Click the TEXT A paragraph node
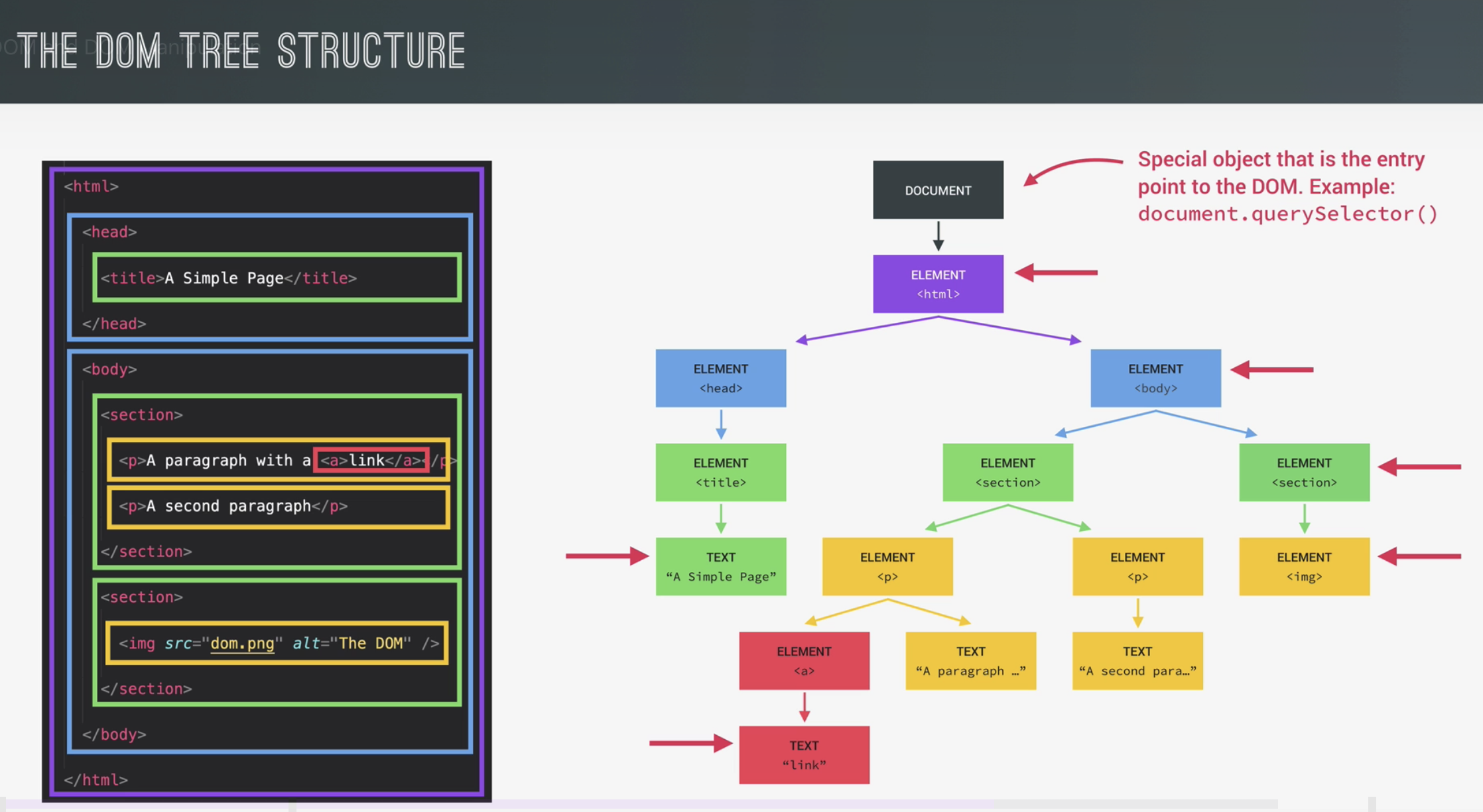 click(x=970, y=660)
